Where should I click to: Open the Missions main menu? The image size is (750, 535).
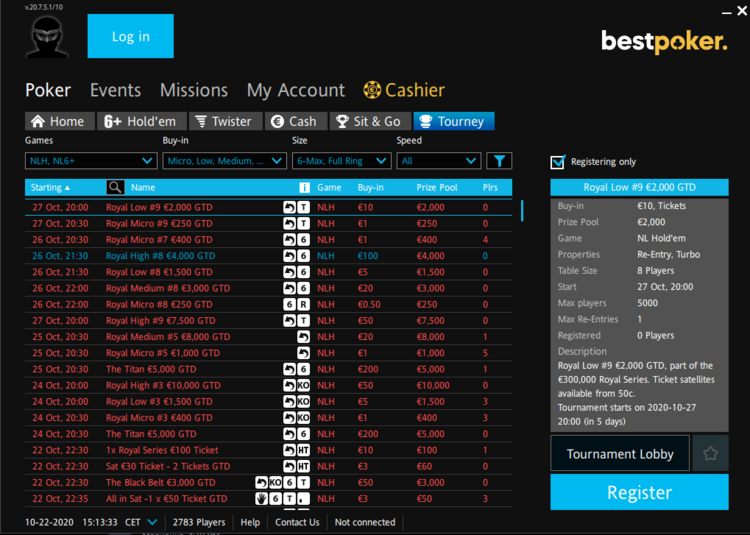pyautogui.click(x=194, y=90)
